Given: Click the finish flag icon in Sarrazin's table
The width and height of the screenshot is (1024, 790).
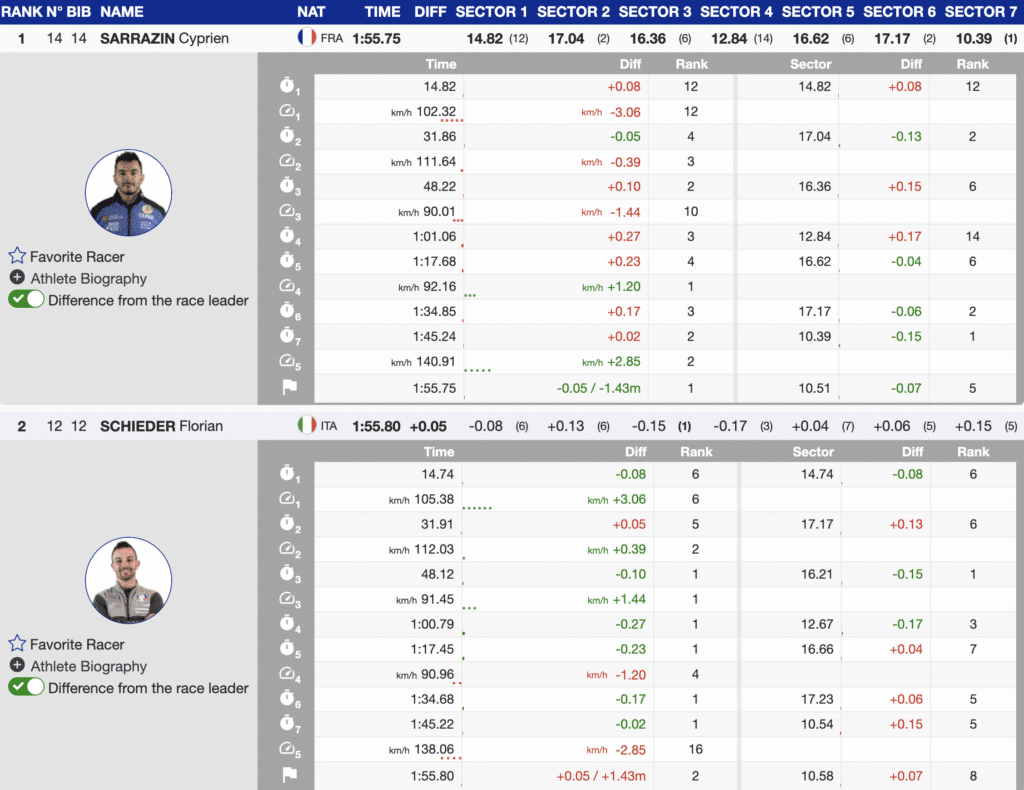Looking at the screenshot, I should (x=288, y=387).
